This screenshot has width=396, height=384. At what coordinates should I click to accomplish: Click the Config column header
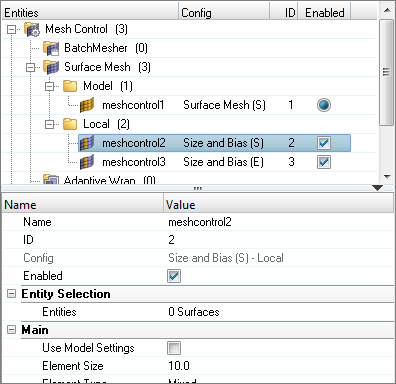click(x=224, y=13)
